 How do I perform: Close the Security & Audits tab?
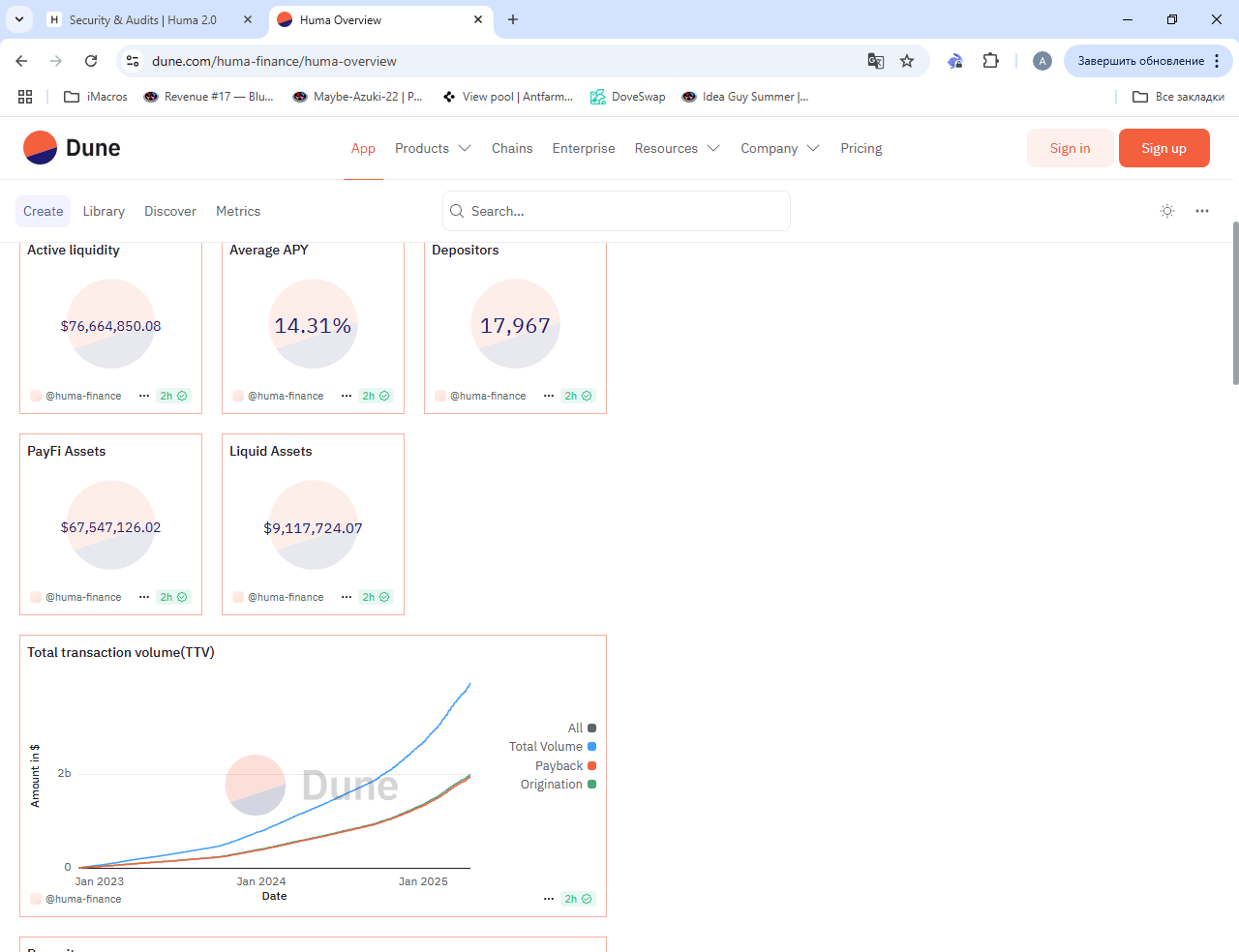coord(248,19)
